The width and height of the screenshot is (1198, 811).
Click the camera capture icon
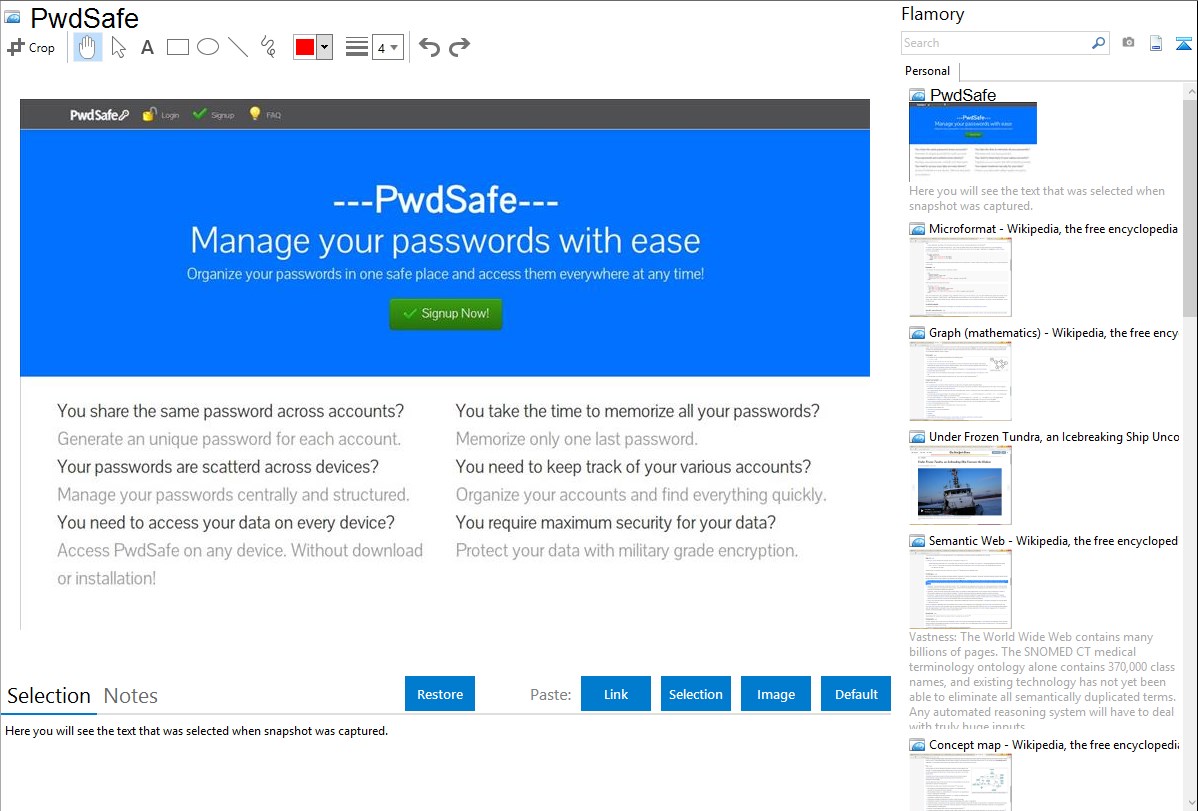1128,43
